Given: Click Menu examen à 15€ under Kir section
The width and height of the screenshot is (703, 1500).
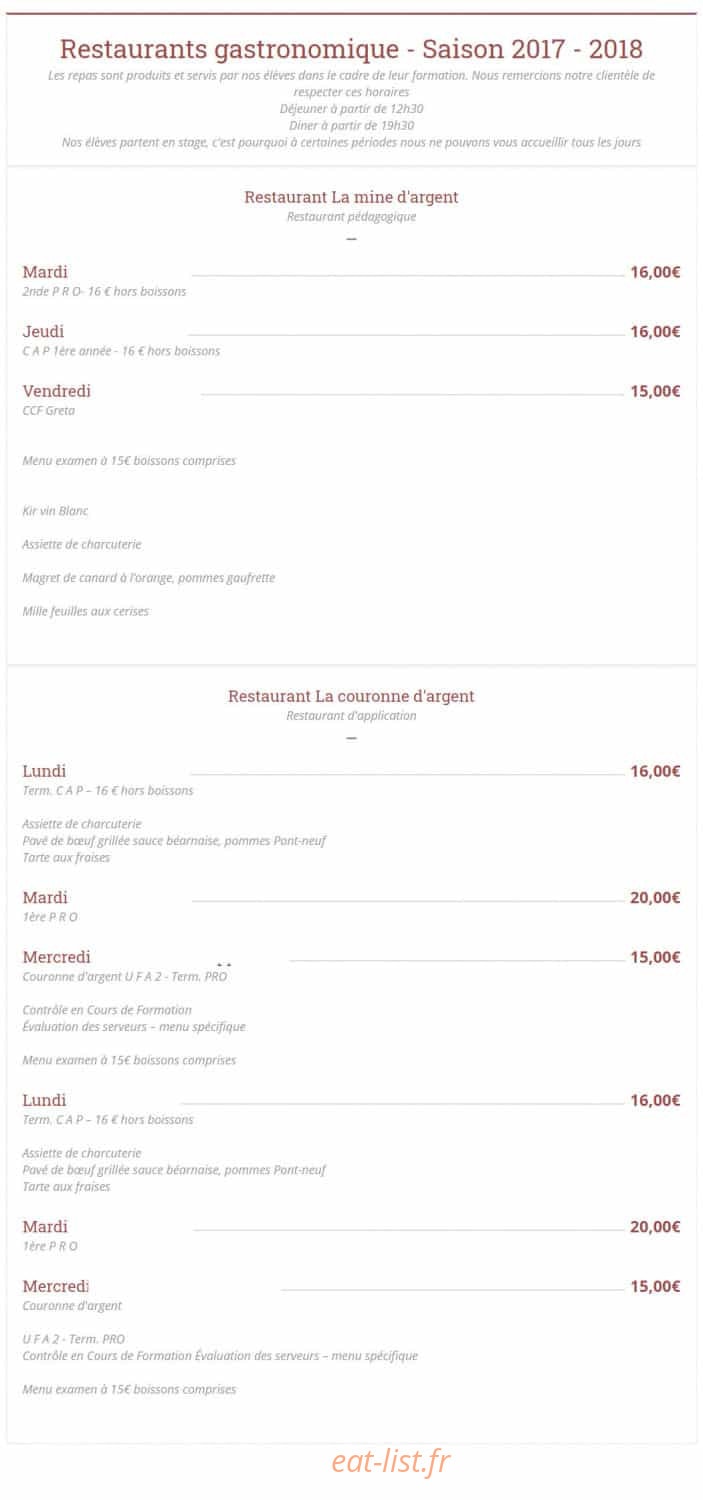Looking at the screenshot, I should tap(129, 461).
